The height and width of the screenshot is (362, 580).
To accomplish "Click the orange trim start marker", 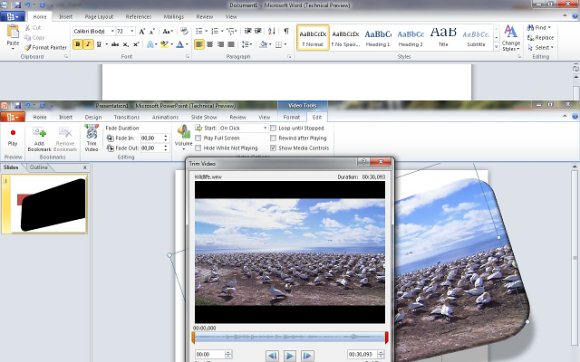I will 193,338.
